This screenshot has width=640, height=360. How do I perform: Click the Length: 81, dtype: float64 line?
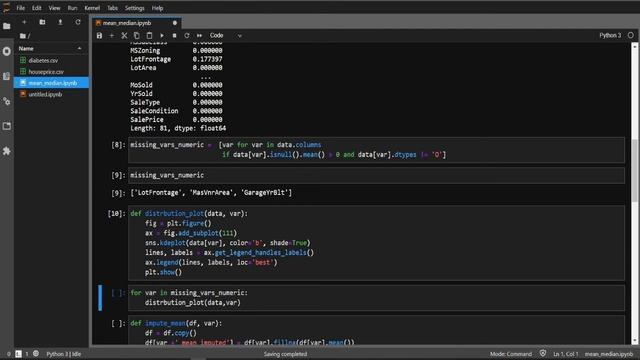click(178, 128)
